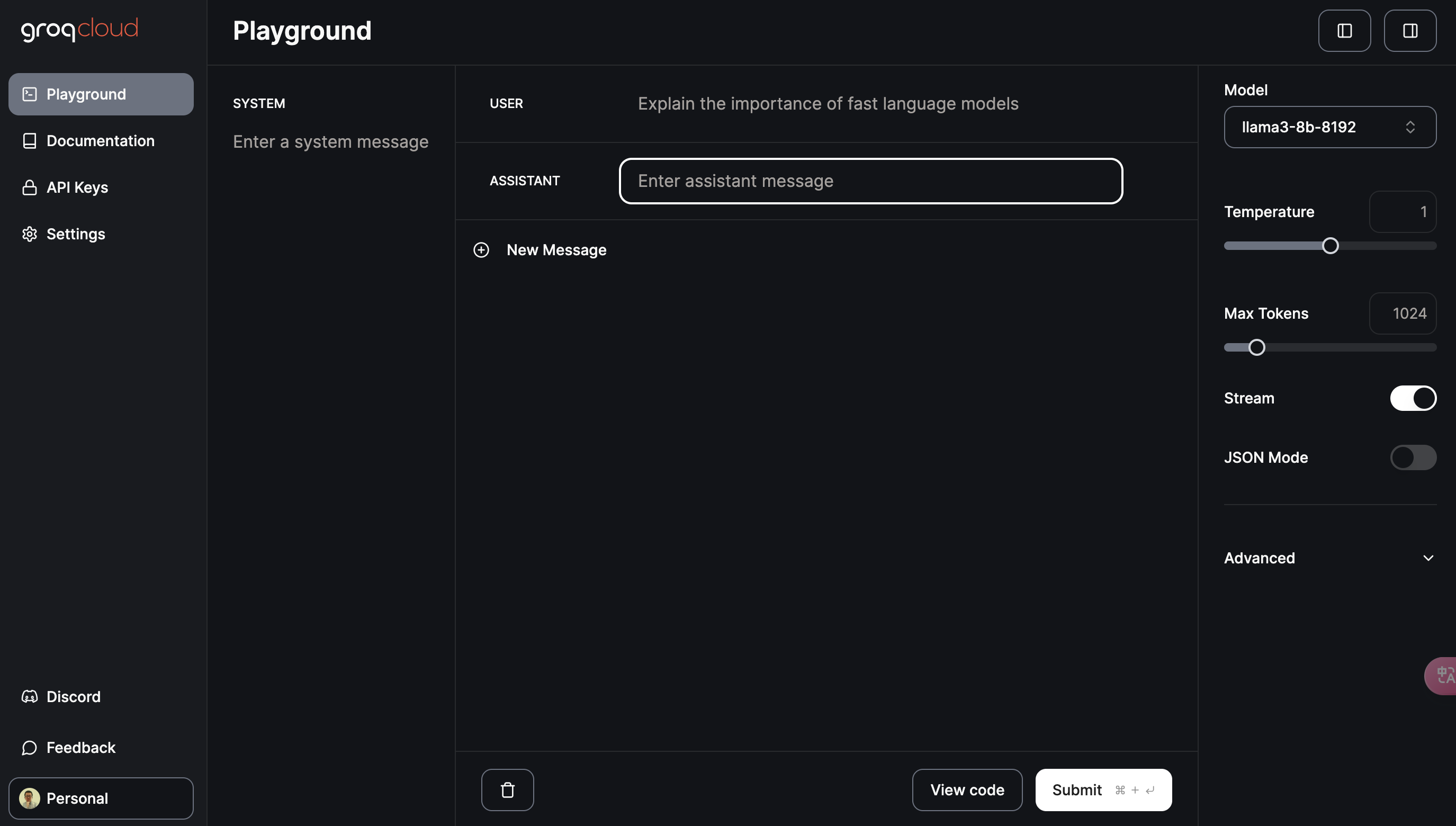Go to the Documentation page
Screen dimensions: 1456x826
coord(101,141)
